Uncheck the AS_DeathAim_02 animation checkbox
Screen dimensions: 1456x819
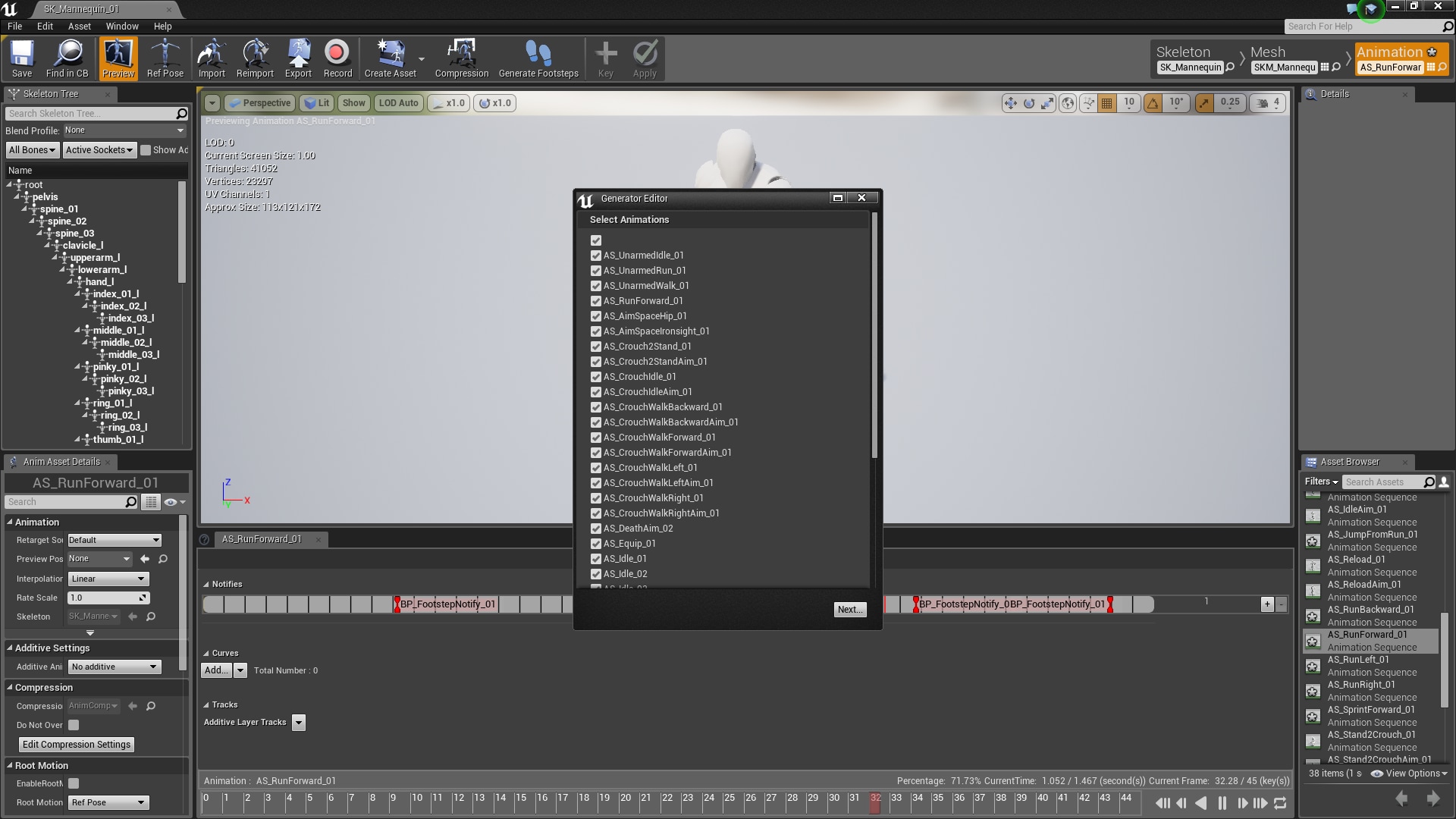[596, 529]
